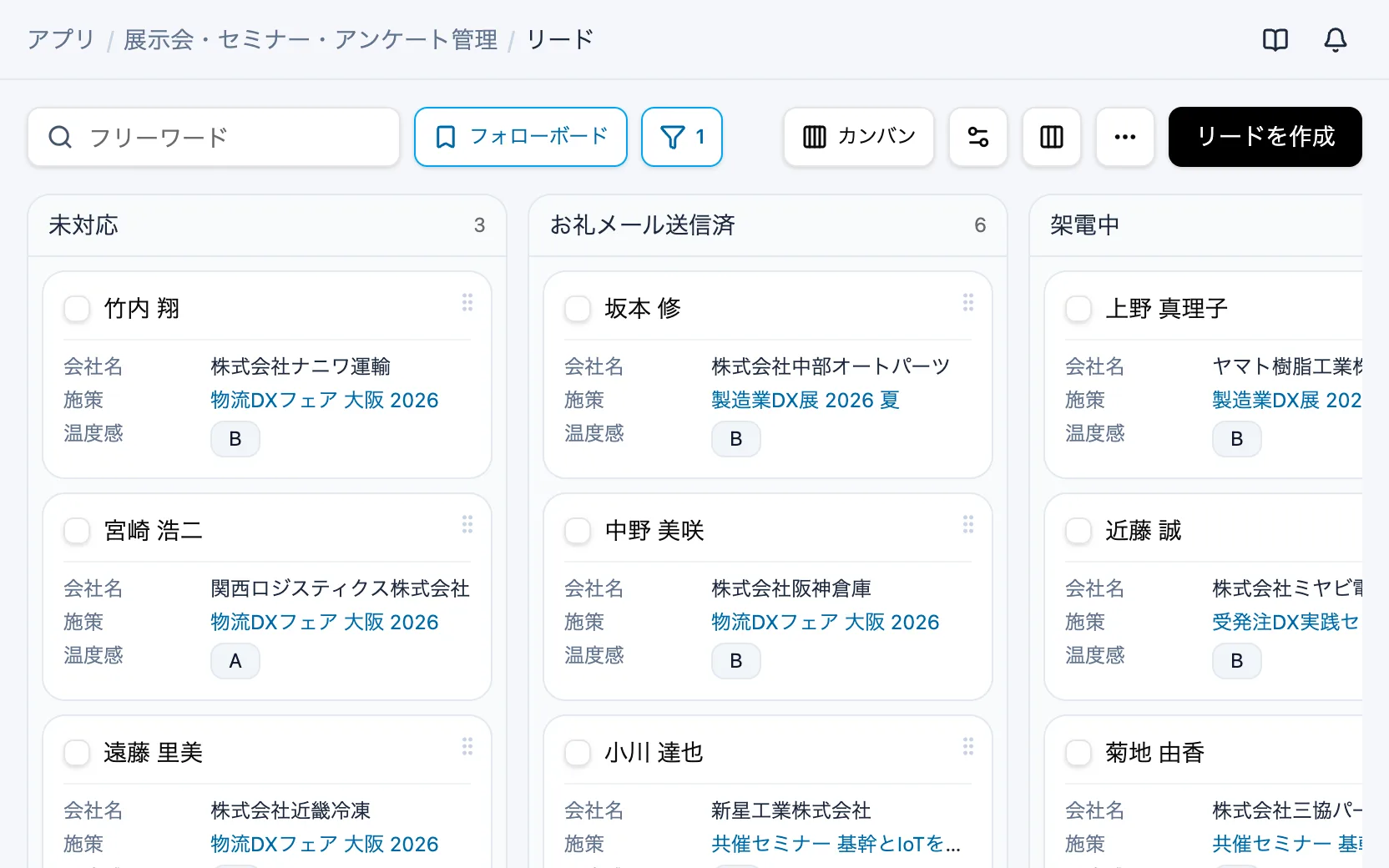Go to アプリ in the breadcrumb
This screenshot has height=868, width=1389.
61,39
